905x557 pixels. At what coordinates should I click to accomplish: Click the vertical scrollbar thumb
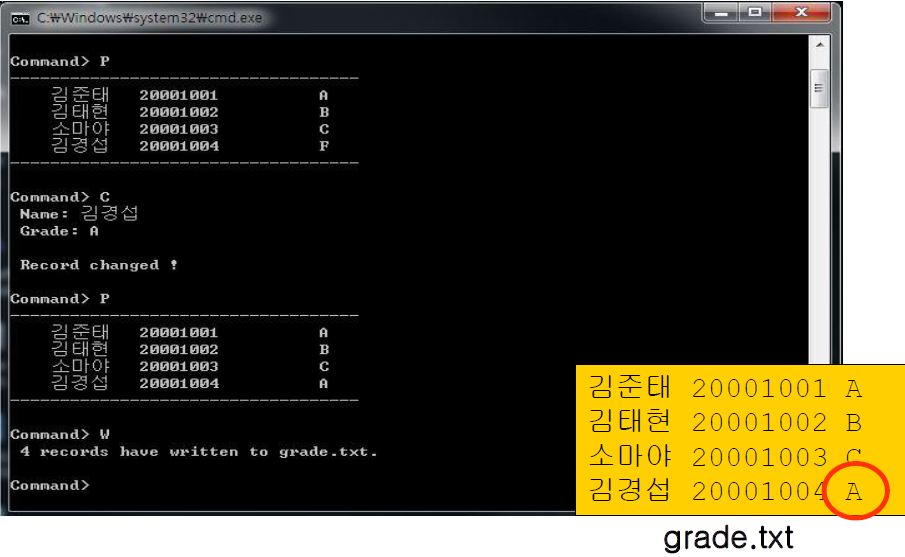pos(819,88)
